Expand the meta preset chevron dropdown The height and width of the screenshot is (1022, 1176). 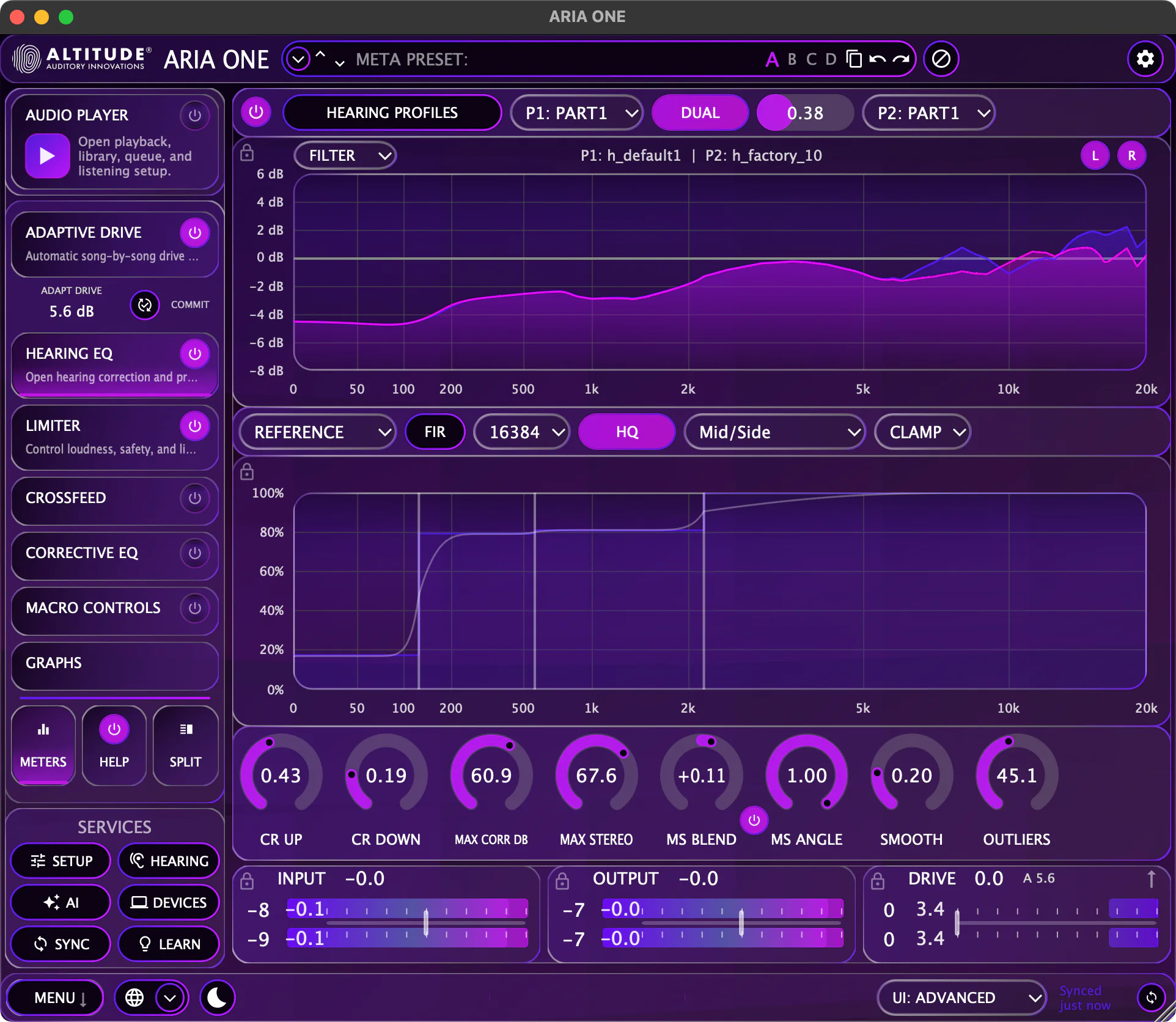click(298, 59)
